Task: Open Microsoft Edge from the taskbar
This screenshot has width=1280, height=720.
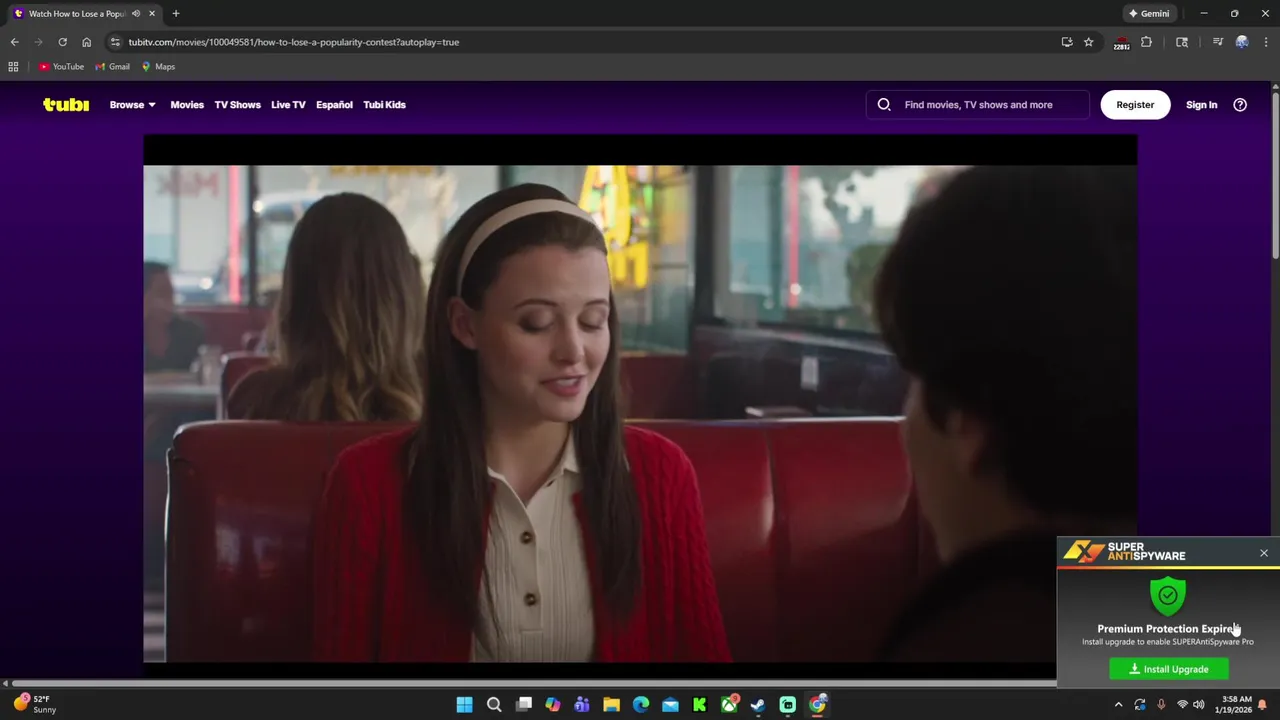Action: [641, 705]
